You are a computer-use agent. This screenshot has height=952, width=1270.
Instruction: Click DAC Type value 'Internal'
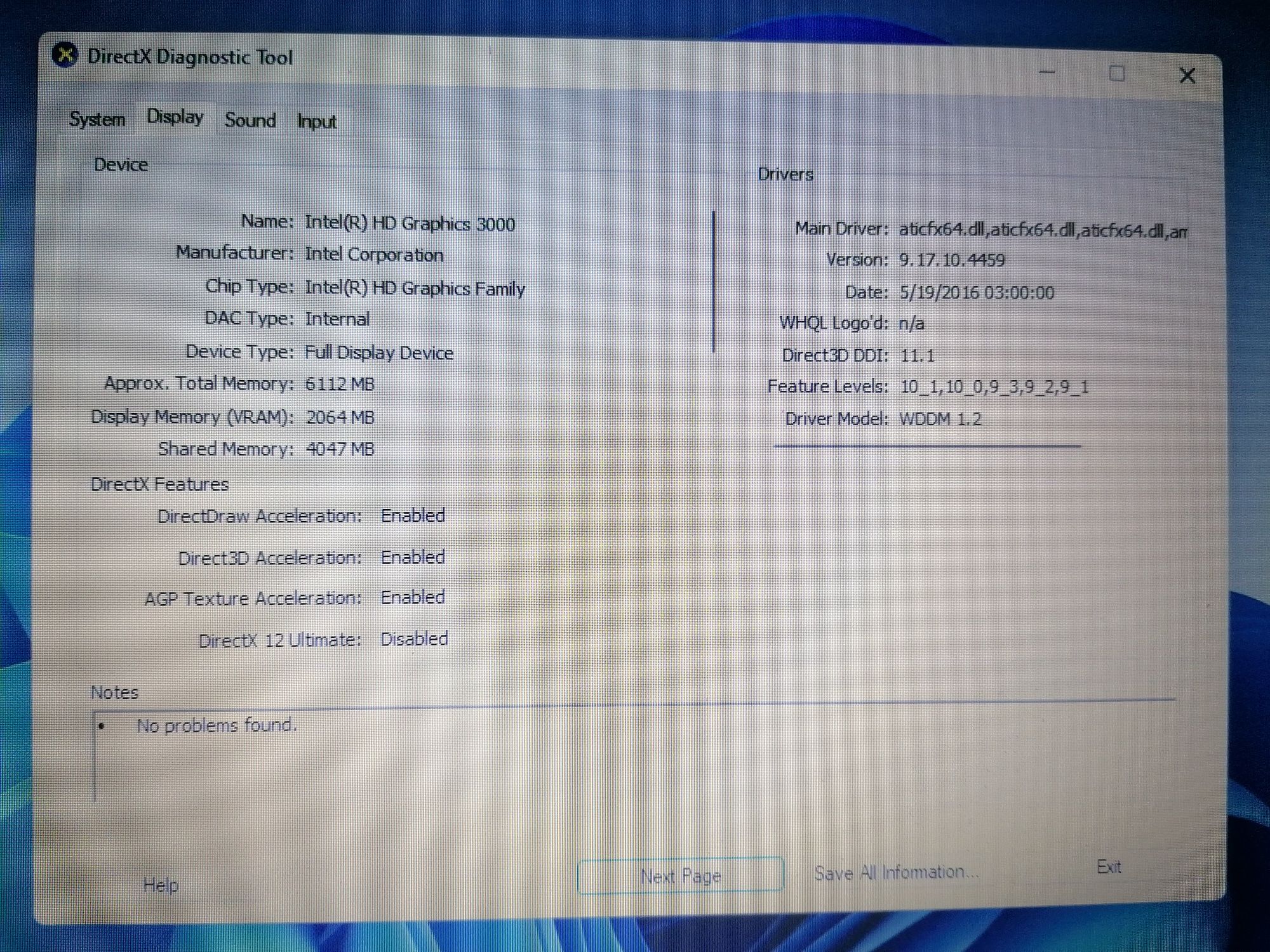[x=337, y=319]
